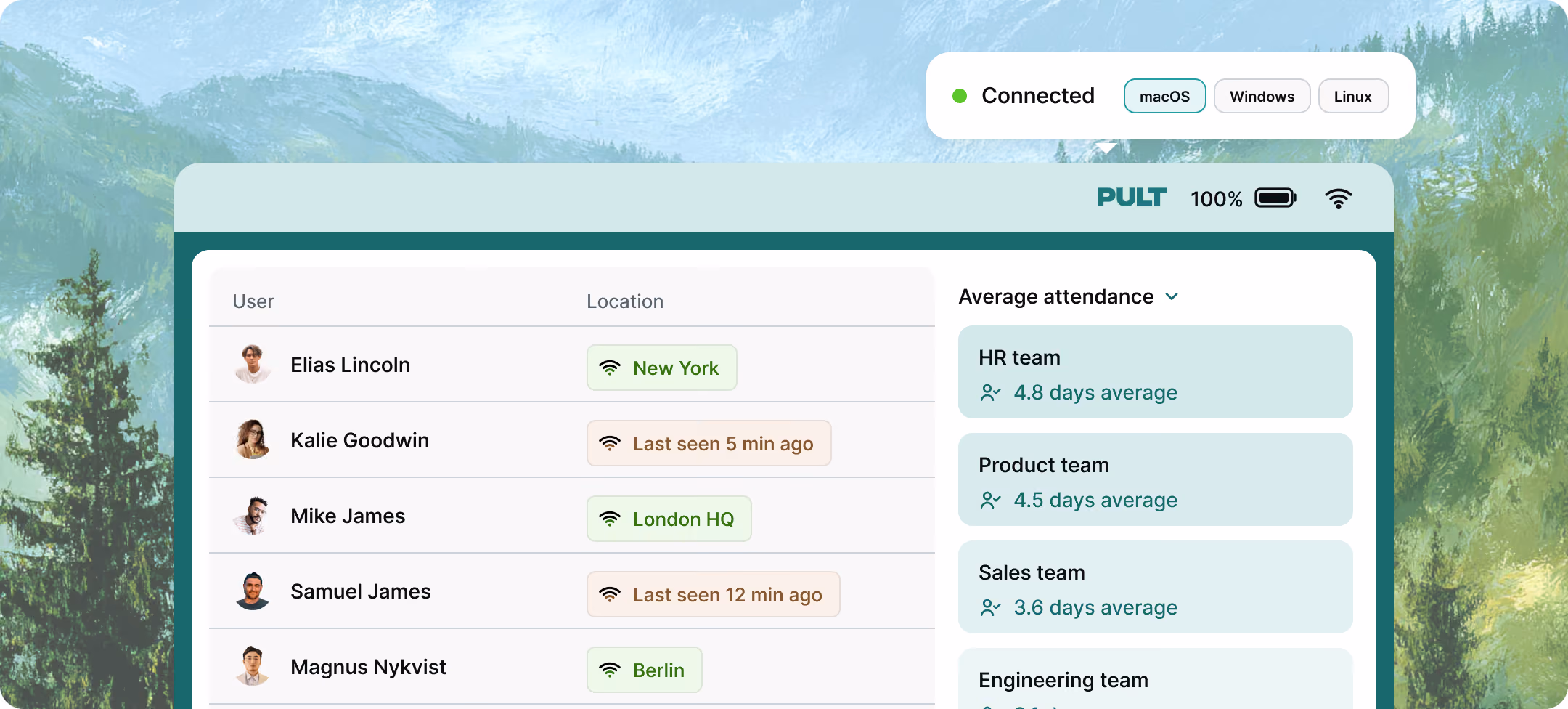
Task: Open the HR team card
Action: pos(1155,372)
